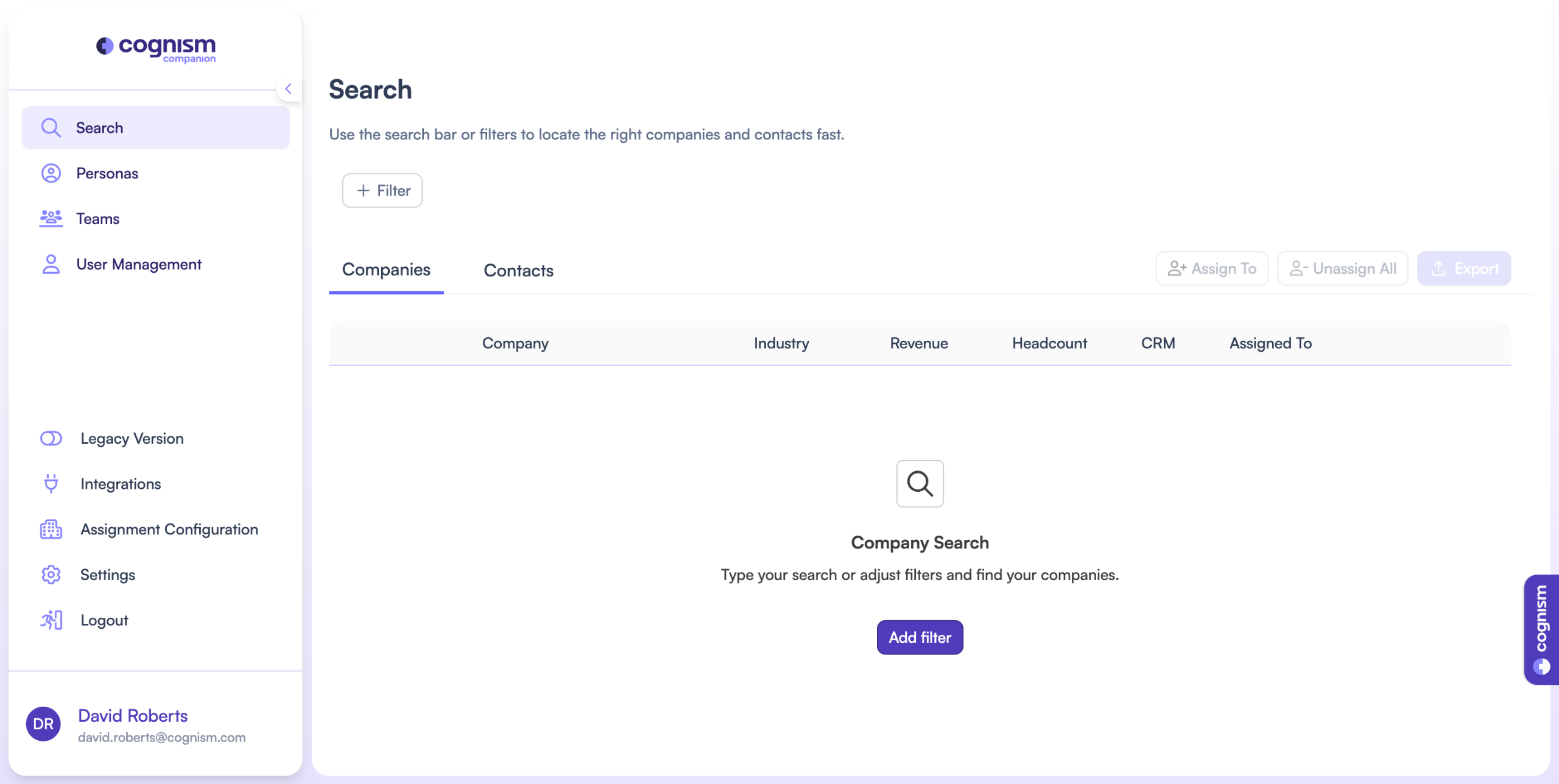Viewport: 1559px width, 784px height.
Task: Collapse the sidebar with the chevron arrow
Action: pyautogui.click(x=289, y=89)
